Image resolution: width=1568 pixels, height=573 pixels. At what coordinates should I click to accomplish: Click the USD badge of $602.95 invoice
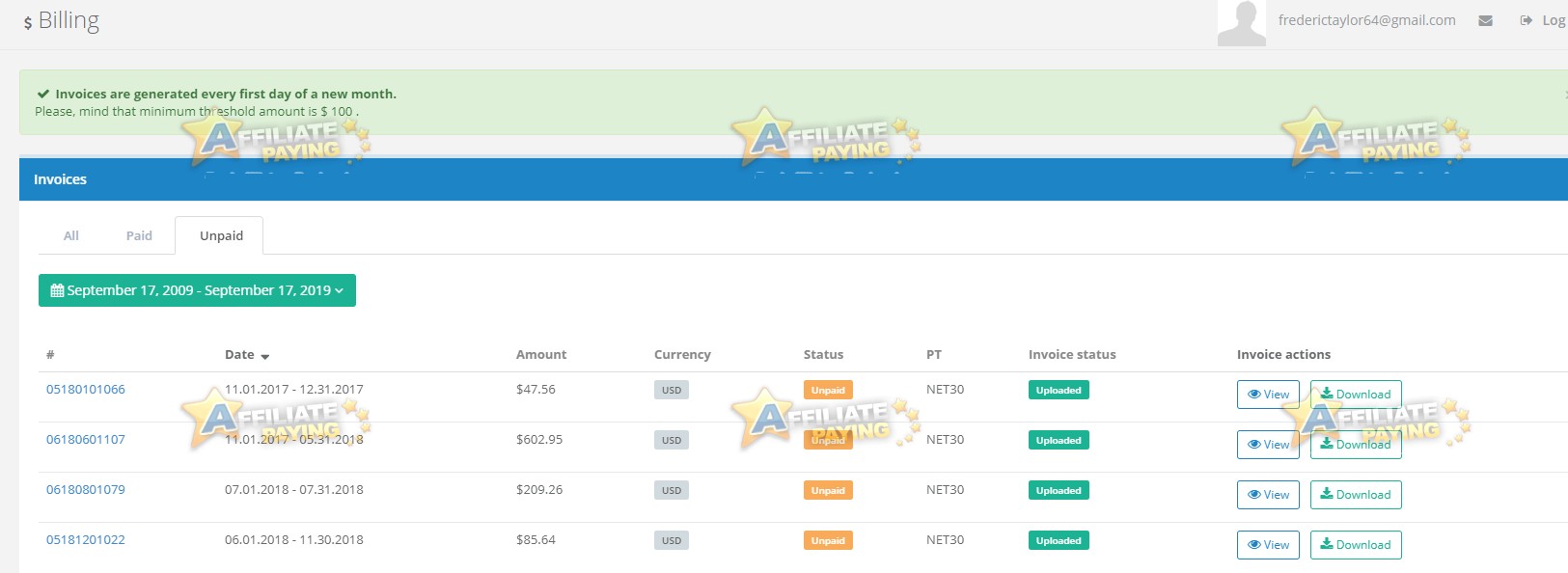click(x=672, y=441)
